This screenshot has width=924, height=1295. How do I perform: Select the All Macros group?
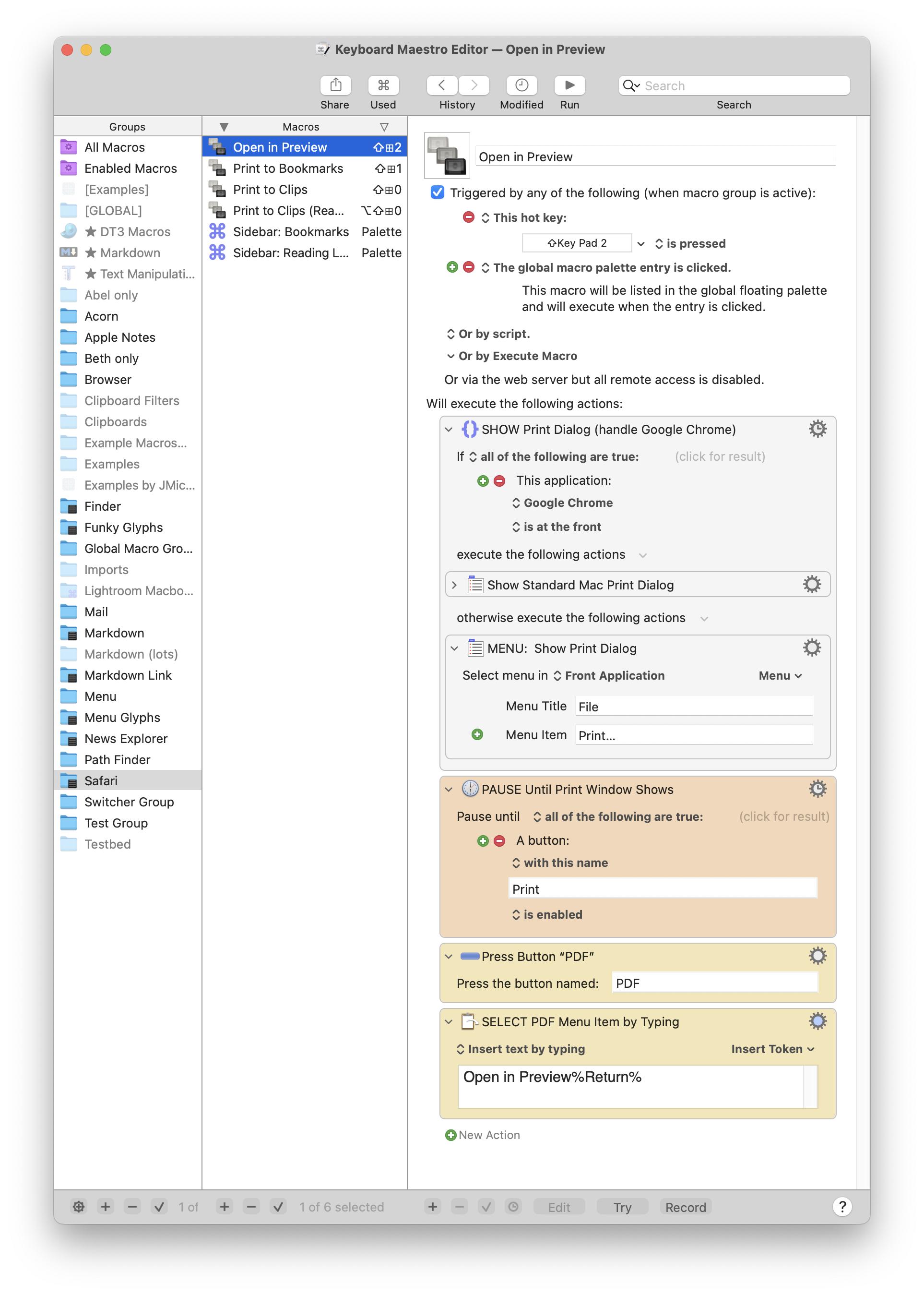click(128, 147)
